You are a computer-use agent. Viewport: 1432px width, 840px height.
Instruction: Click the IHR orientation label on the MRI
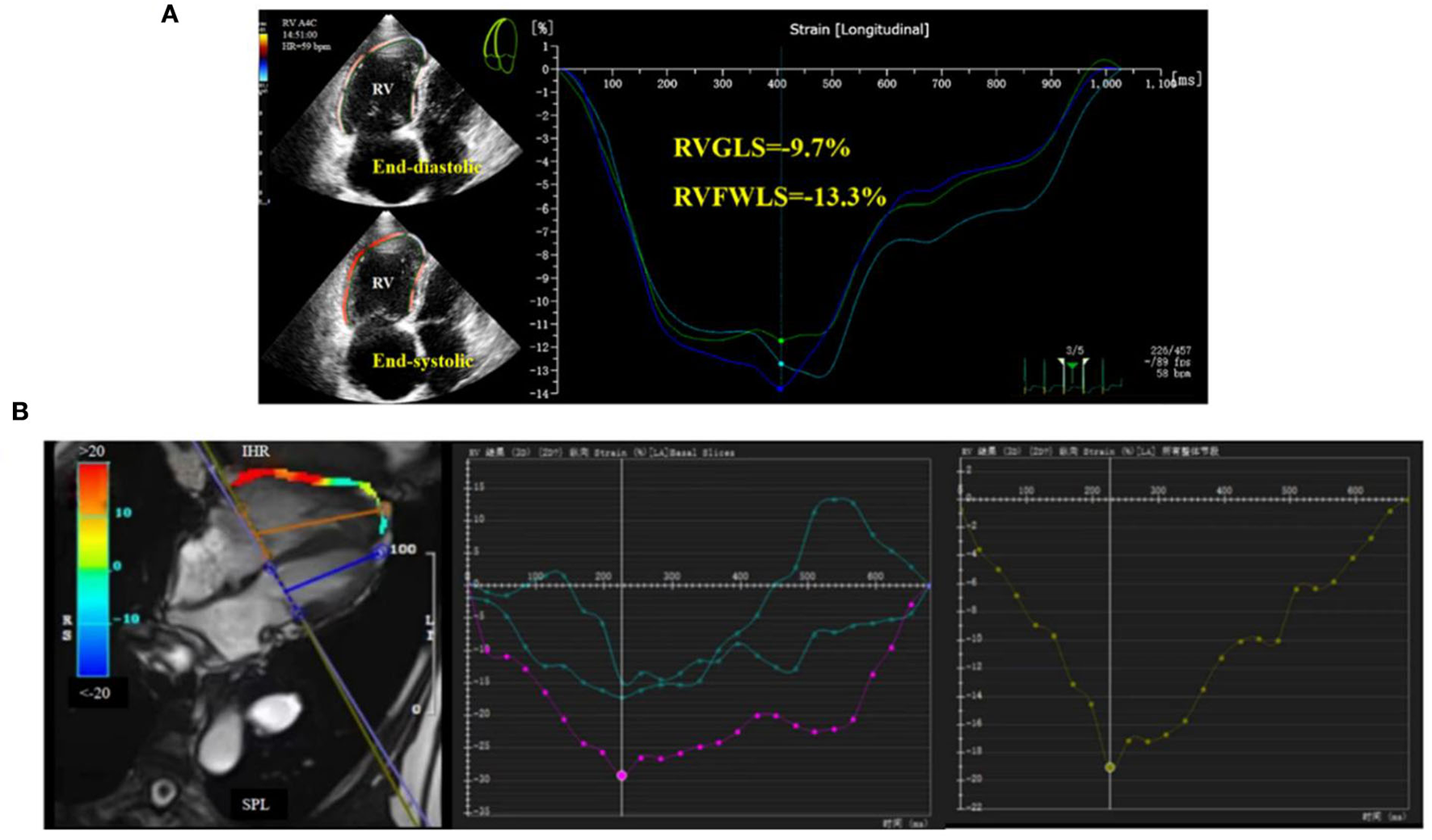(x=255, y=451)
